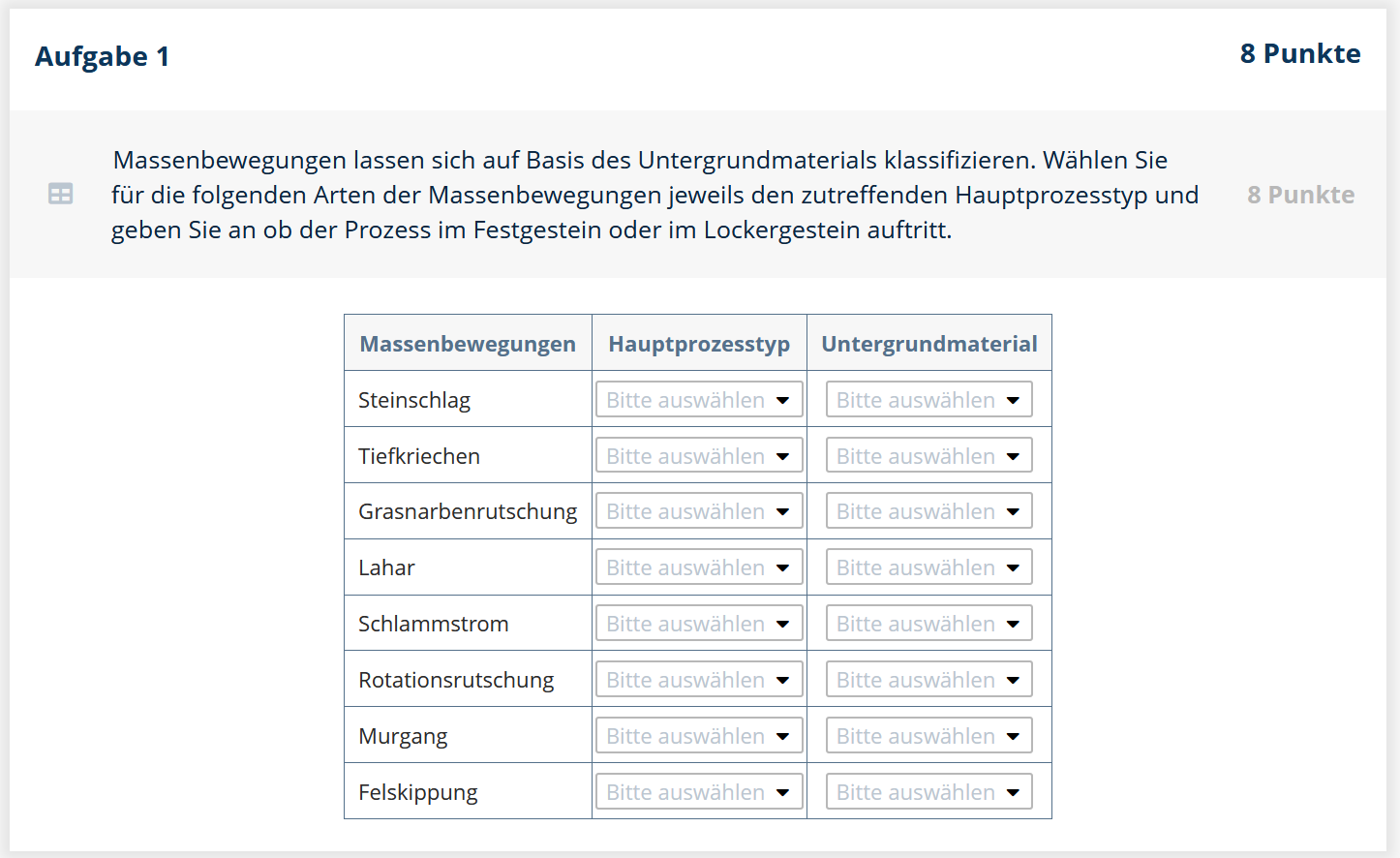
Task: Click the Steinschlag row label
Action: [414, 400]
